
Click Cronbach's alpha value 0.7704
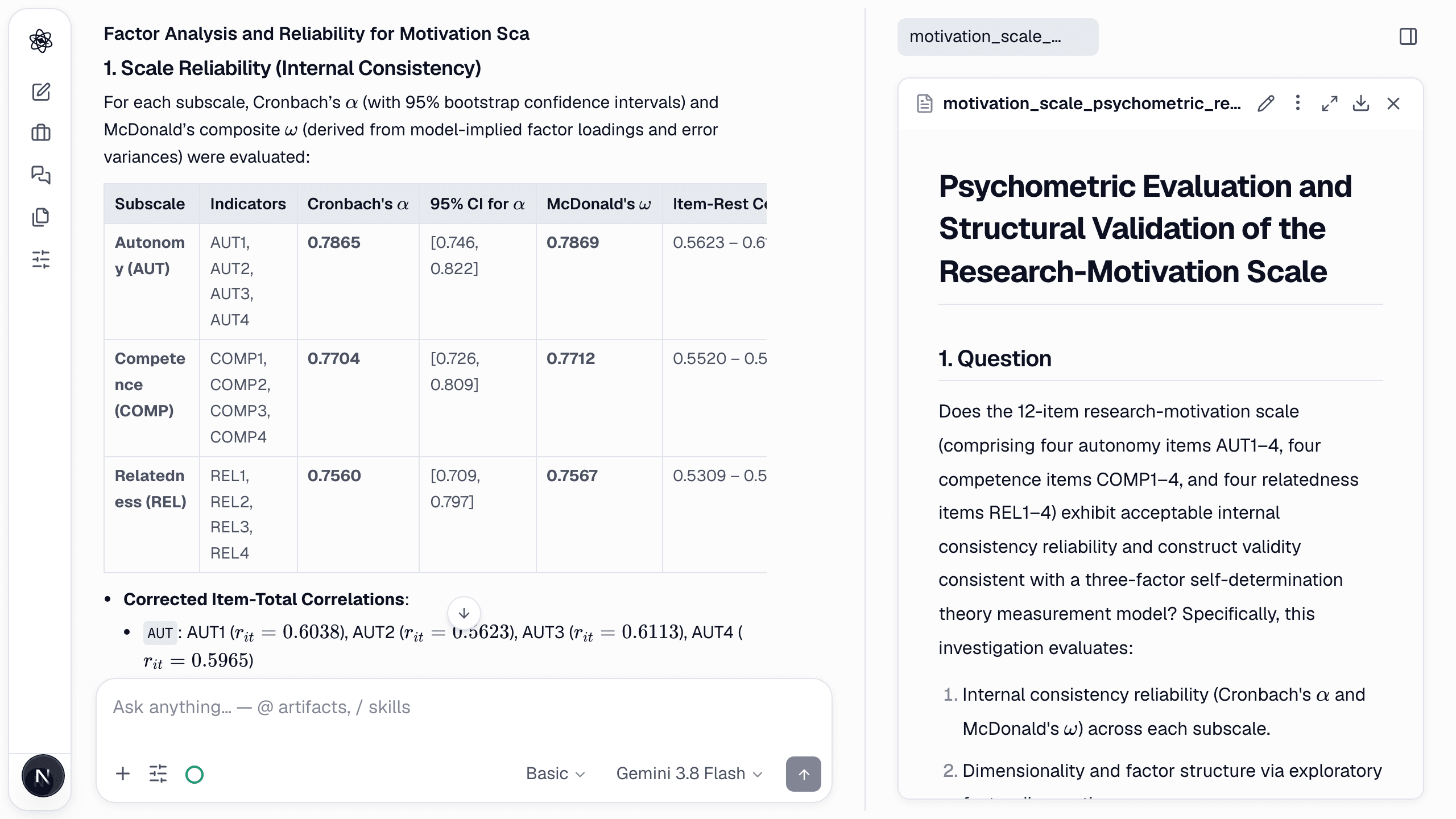tap(334, 358)
